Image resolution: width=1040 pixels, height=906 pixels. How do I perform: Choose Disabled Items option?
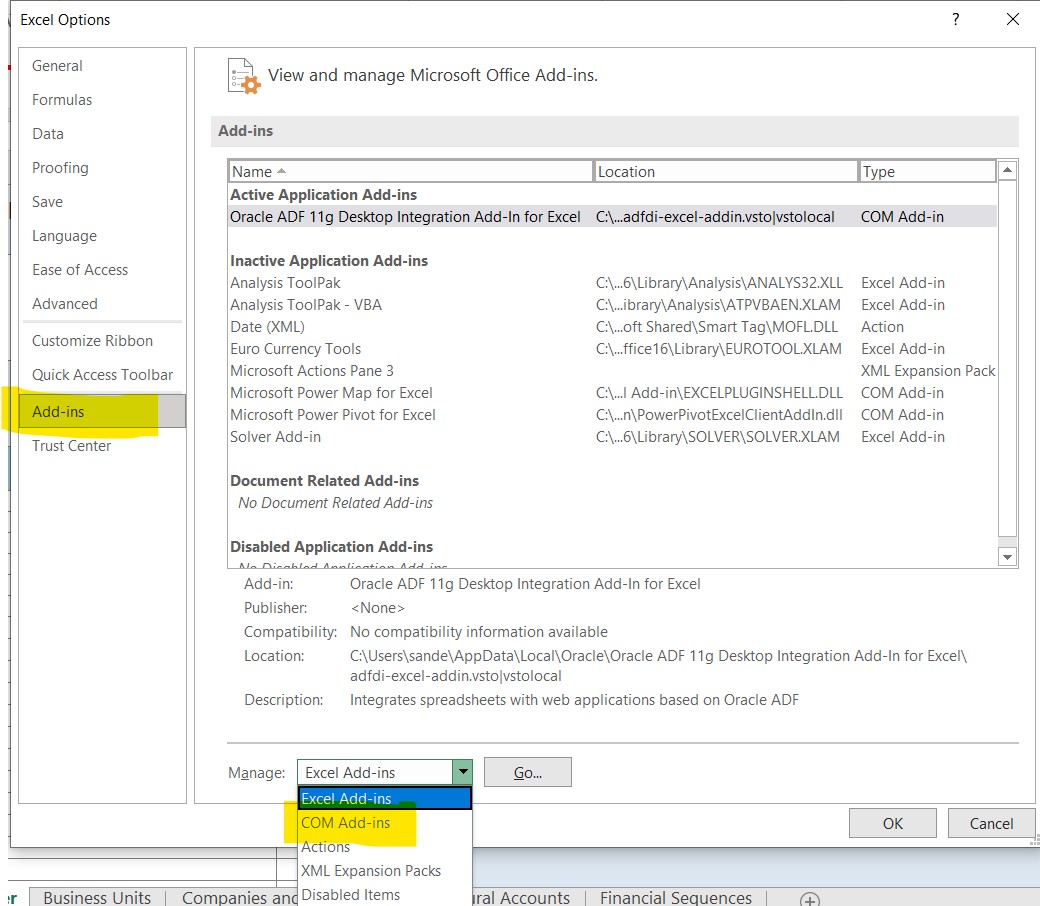(385, 895)
